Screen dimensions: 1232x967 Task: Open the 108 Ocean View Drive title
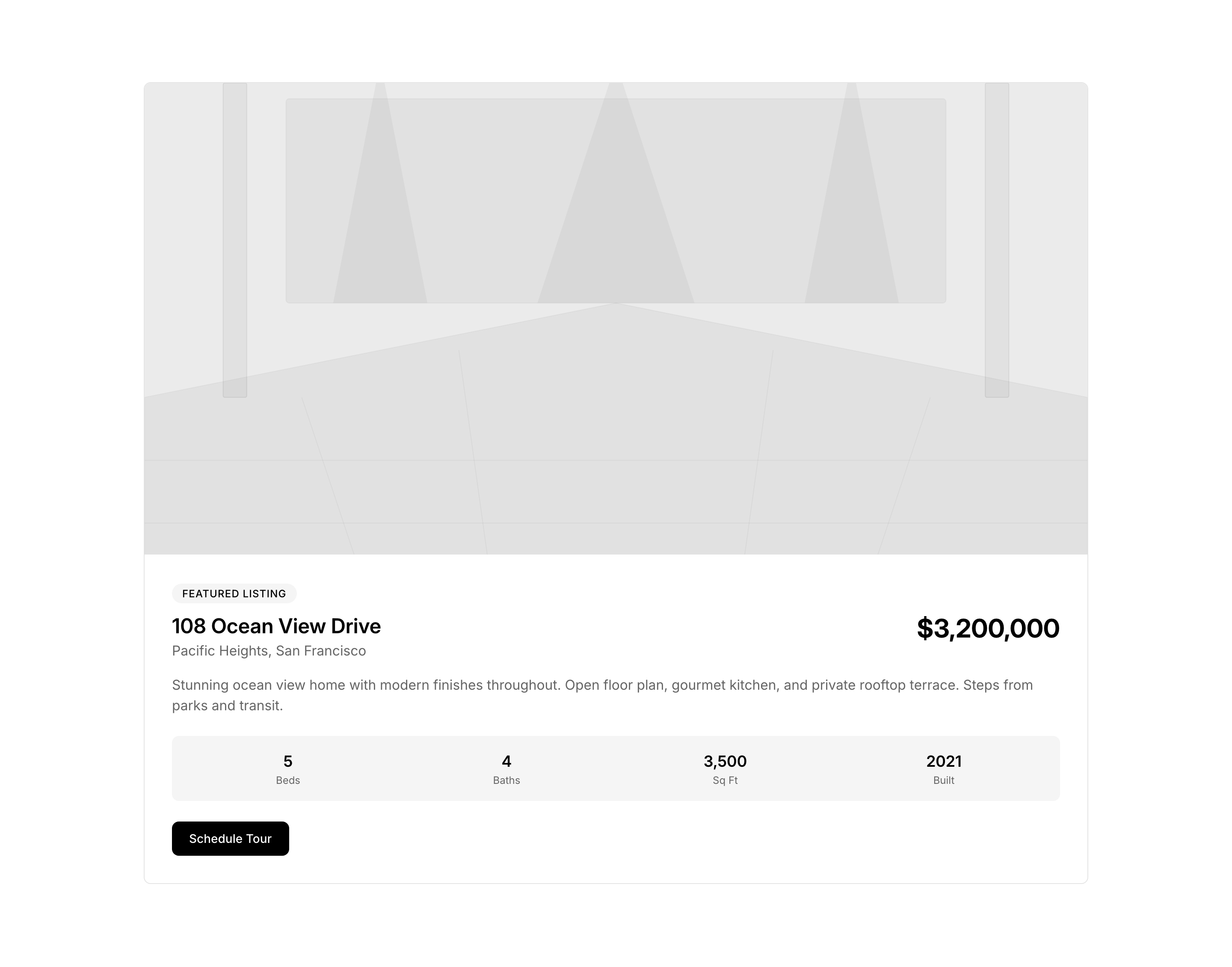276,626
